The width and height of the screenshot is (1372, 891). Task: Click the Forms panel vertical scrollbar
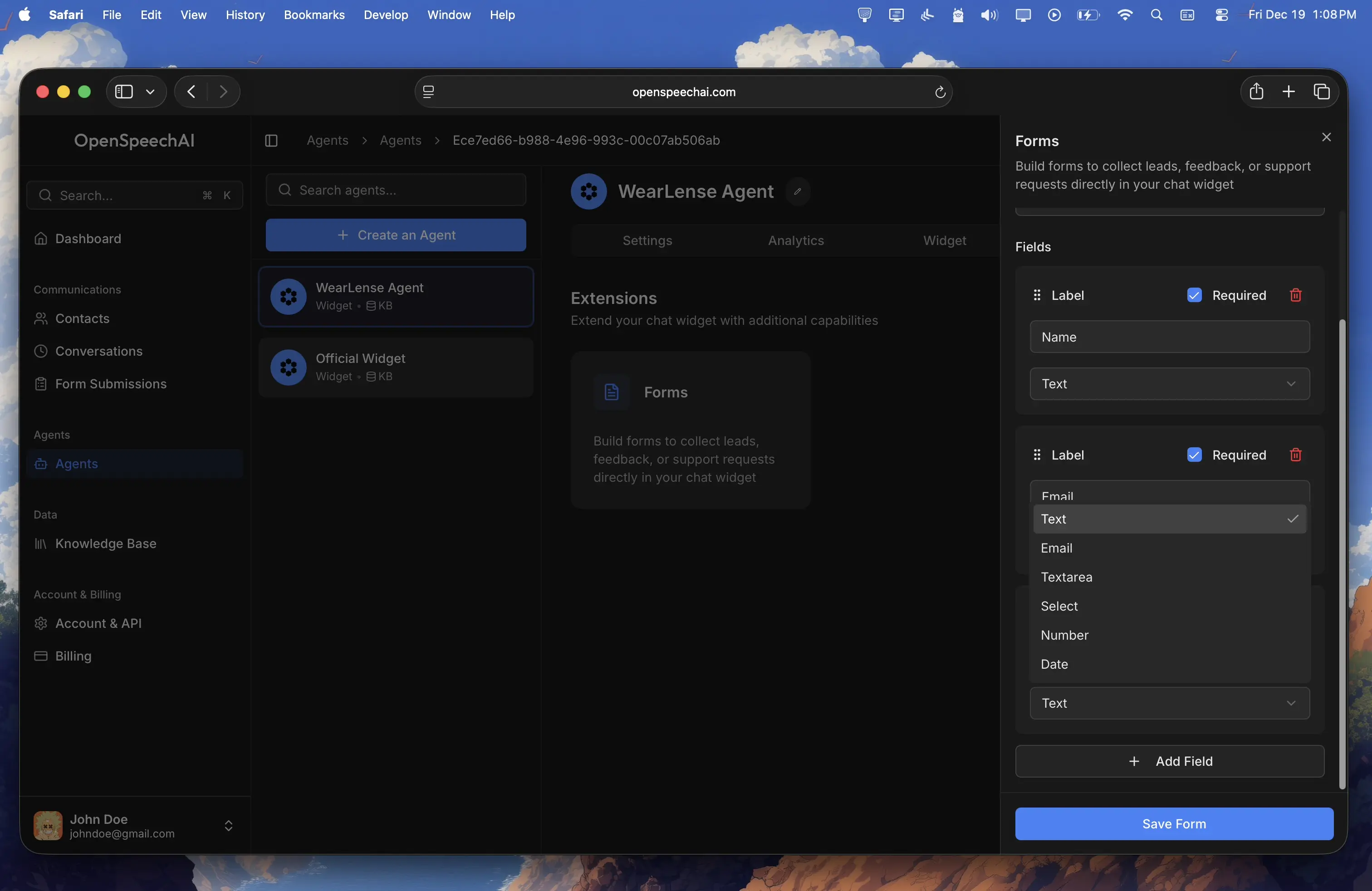click(x=1342, y=553)
